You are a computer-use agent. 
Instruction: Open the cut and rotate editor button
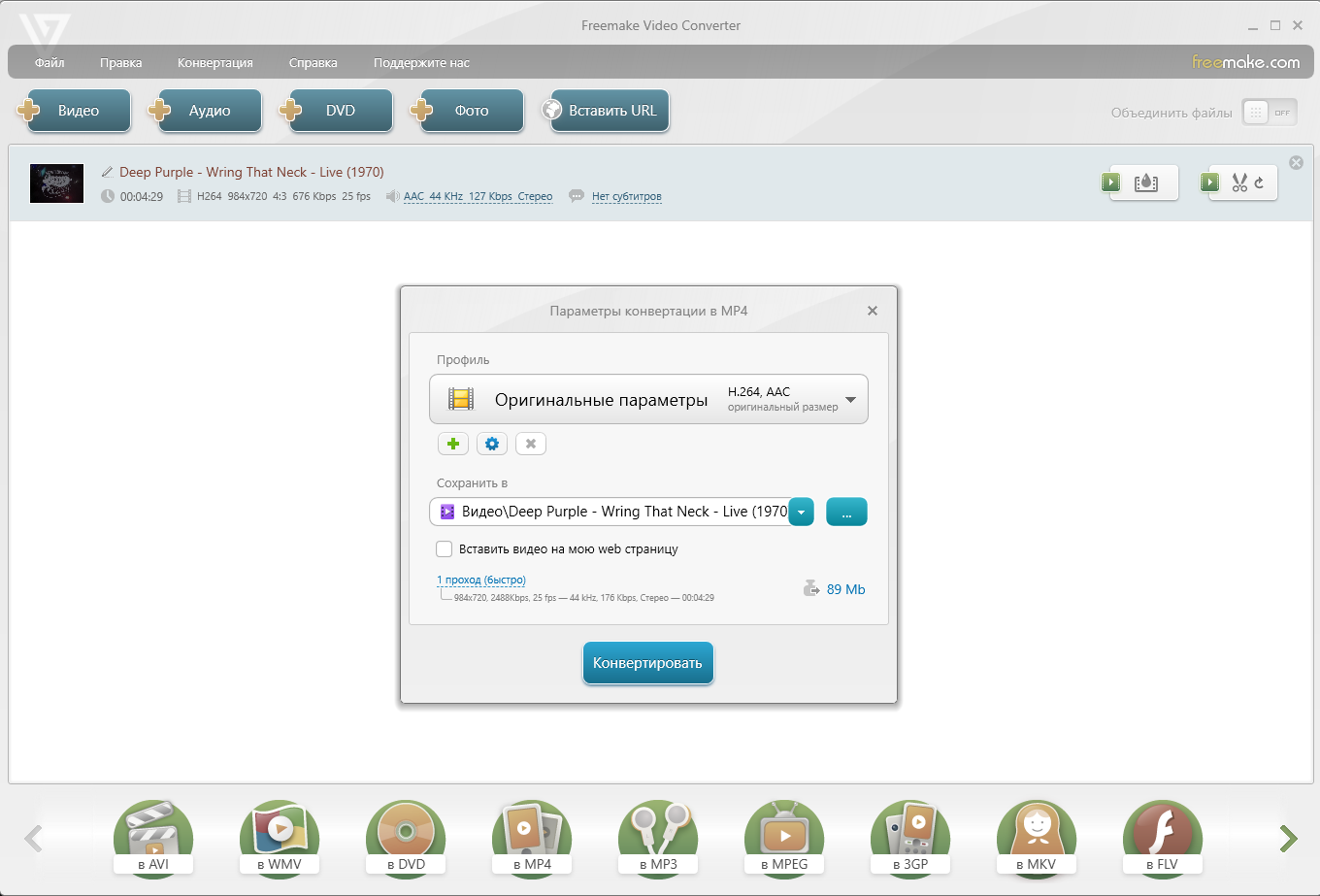[1239, 183]
